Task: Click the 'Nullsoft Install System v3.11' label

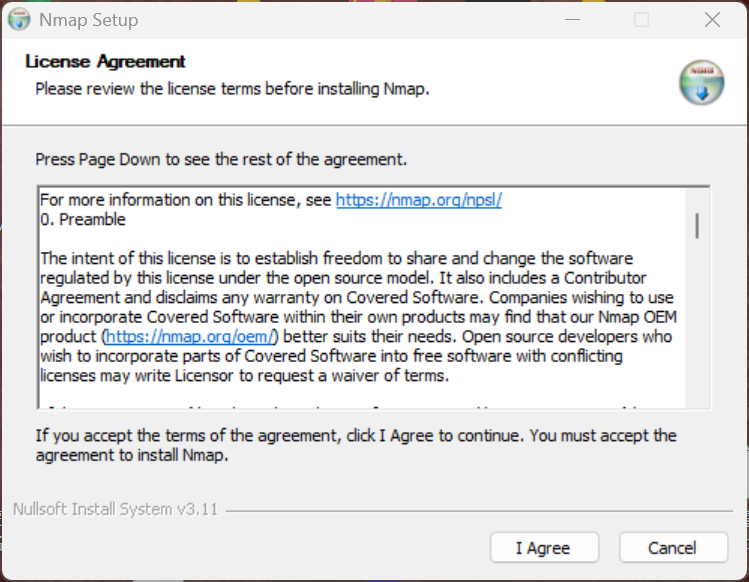Action: point(115,509)
